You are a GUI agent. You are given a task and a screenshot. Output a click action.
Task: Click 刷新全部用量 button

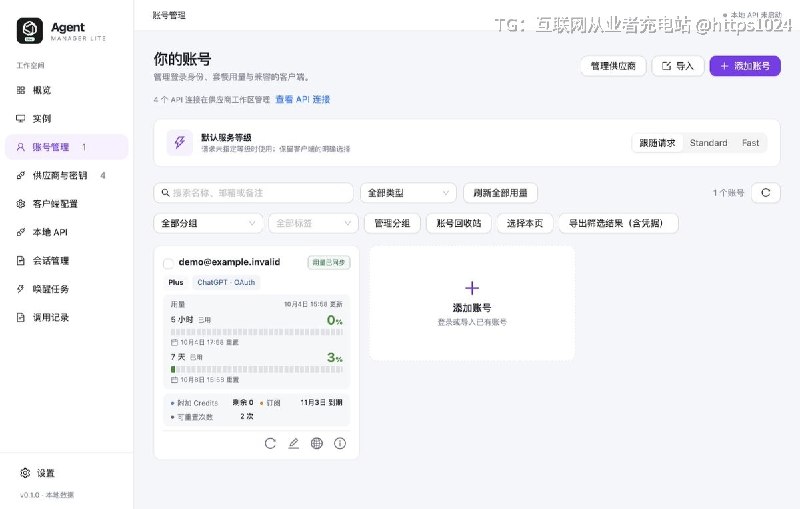(500, 193)
